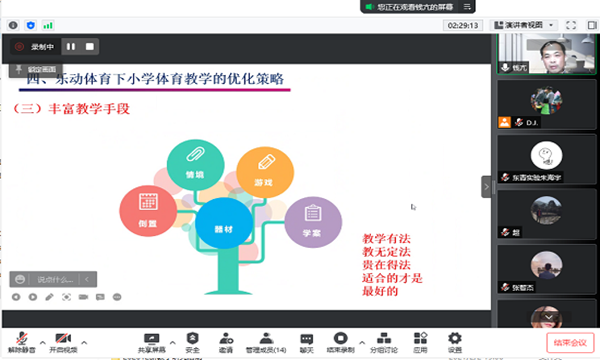Open the manage participants panel

click(266, 343)
